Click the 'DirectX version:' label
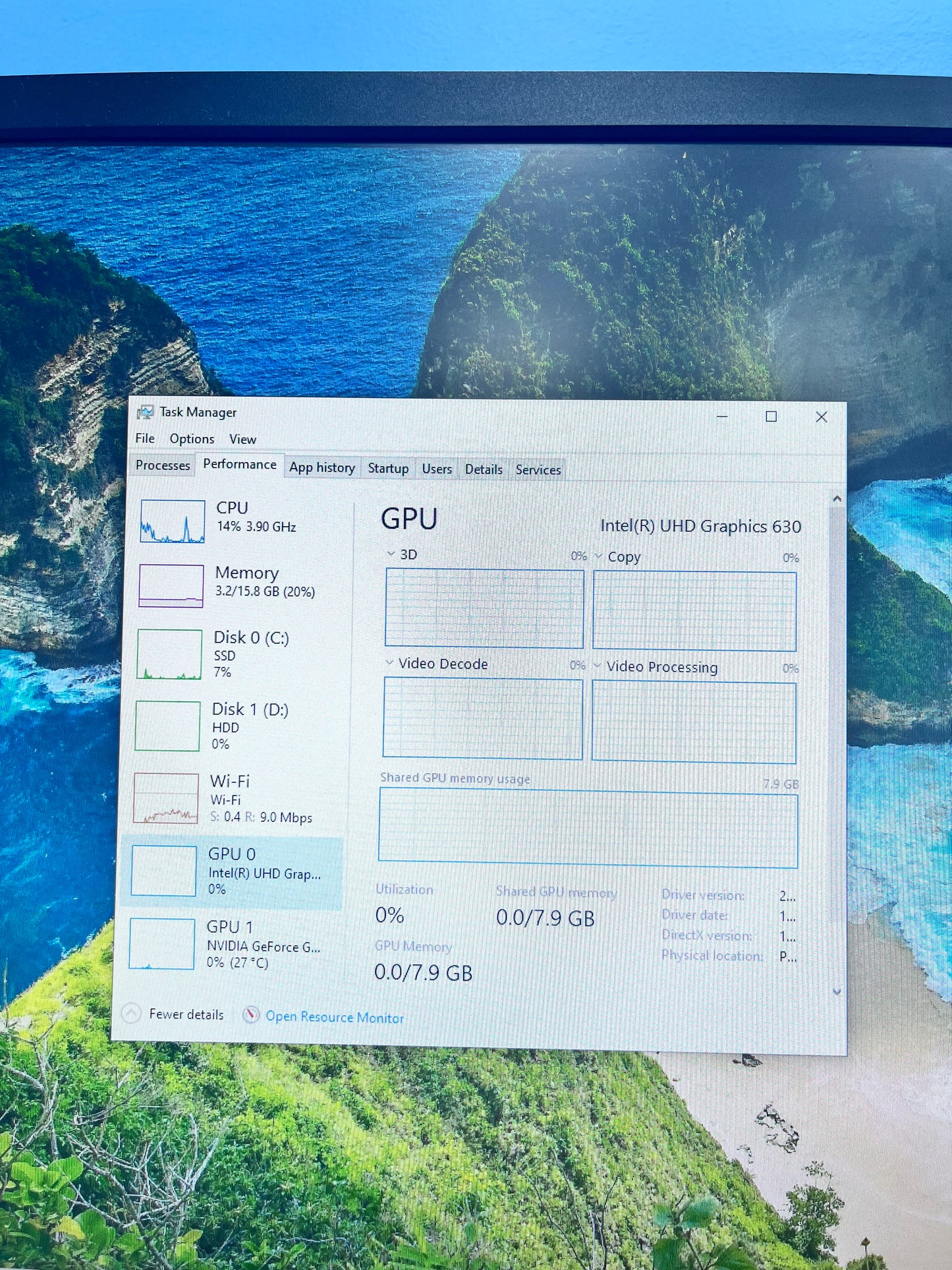 707,935
